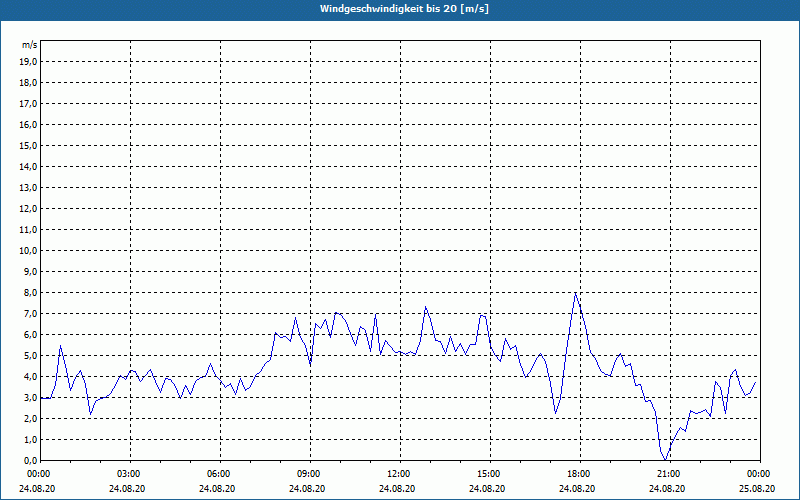Click the 14,0 y-axis label
Screen dimensions: 800x500
tap(29, 166)
